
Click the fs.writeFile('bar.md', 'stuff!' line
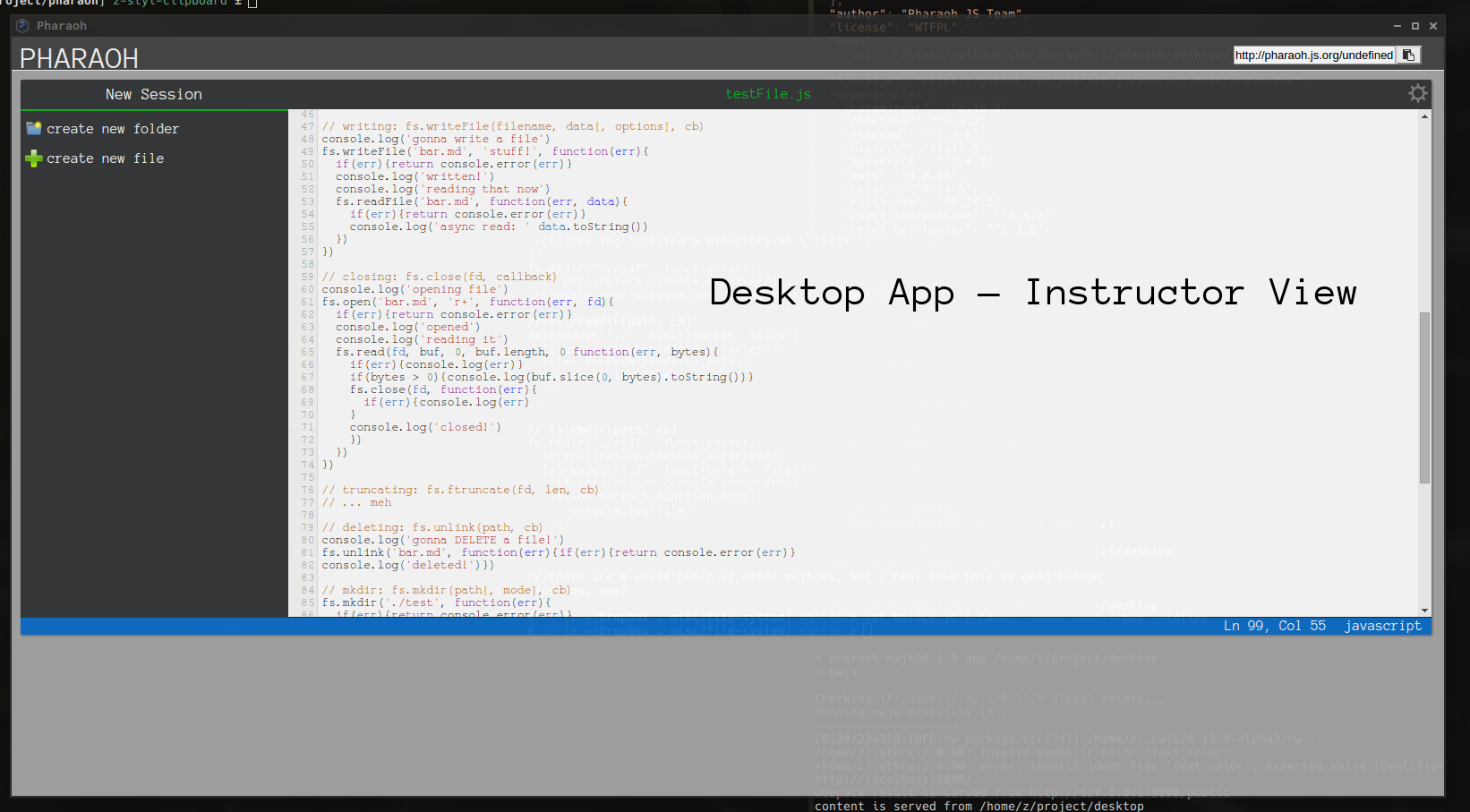coord(485,151)
